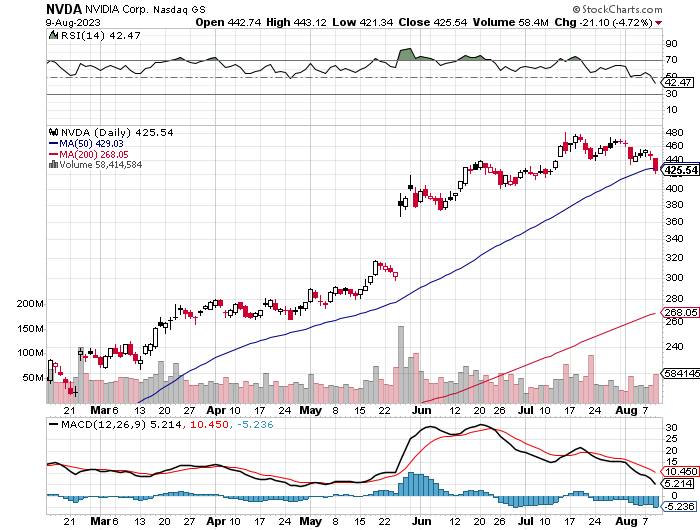Click the Chg -21.10 (-4.72%) value
The width and height of the screenshot is (700, 530).
[604, 22]
